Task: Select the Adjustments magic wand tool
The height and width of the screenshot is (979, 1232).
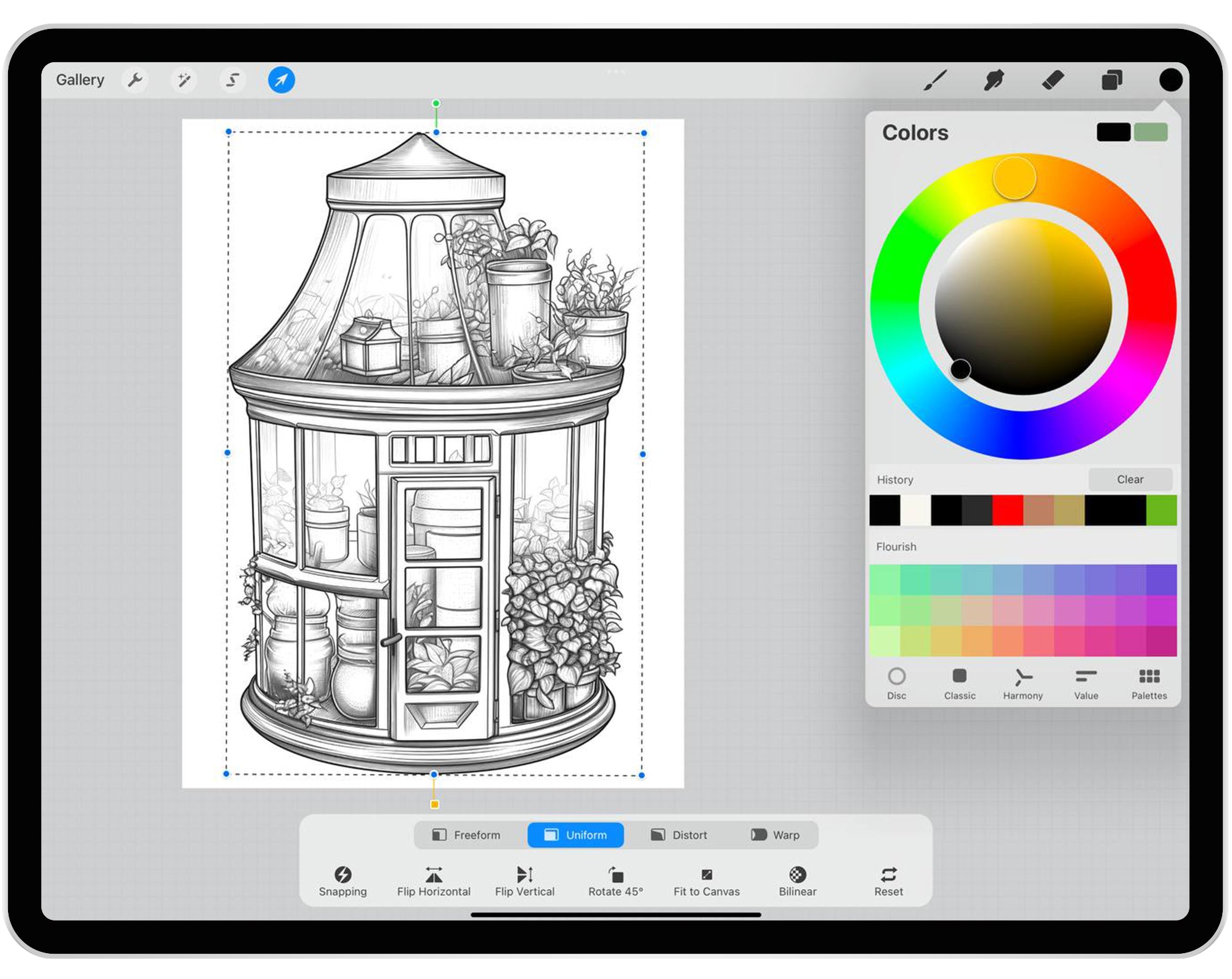Action: (184, 80)
